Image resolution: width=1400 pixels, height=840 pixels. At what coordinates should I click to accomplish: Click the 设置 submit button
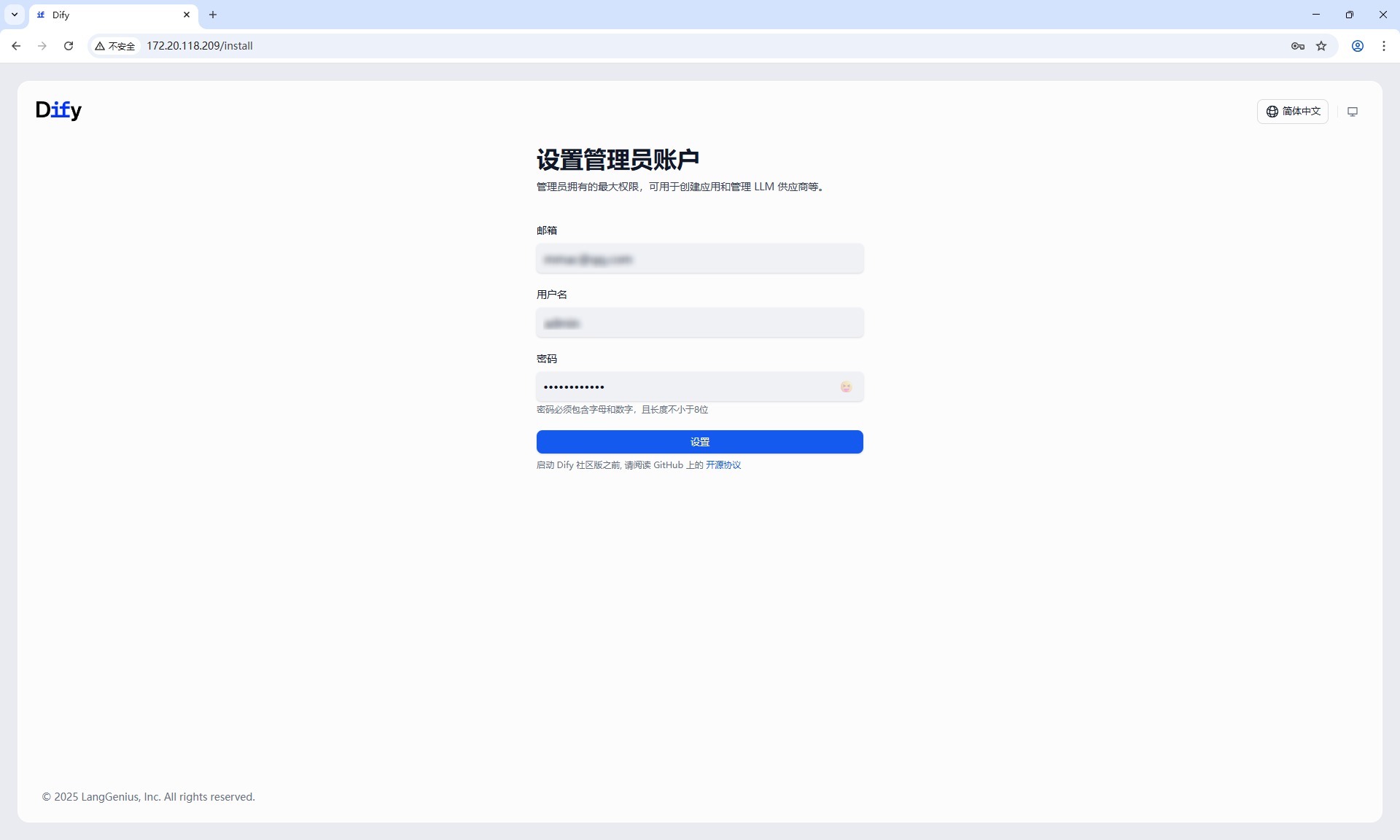click(699, 442)
